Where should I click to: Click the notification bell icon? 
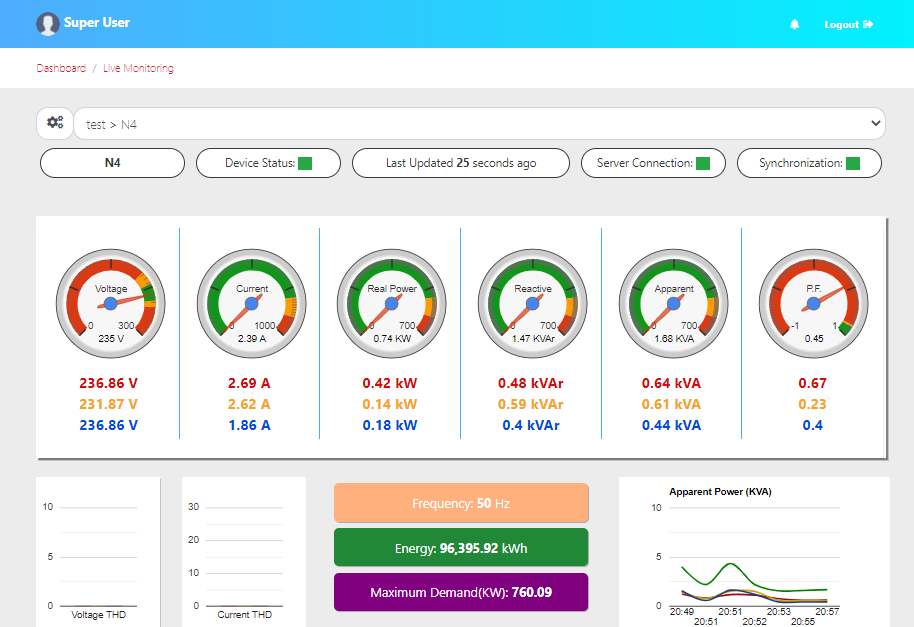coord(795,24)
